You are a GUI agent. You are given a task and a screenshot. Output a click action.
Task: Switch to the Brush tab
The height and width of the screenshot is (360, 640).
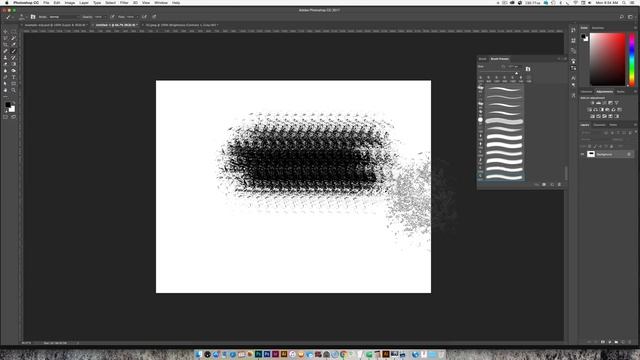pos(482,59)
